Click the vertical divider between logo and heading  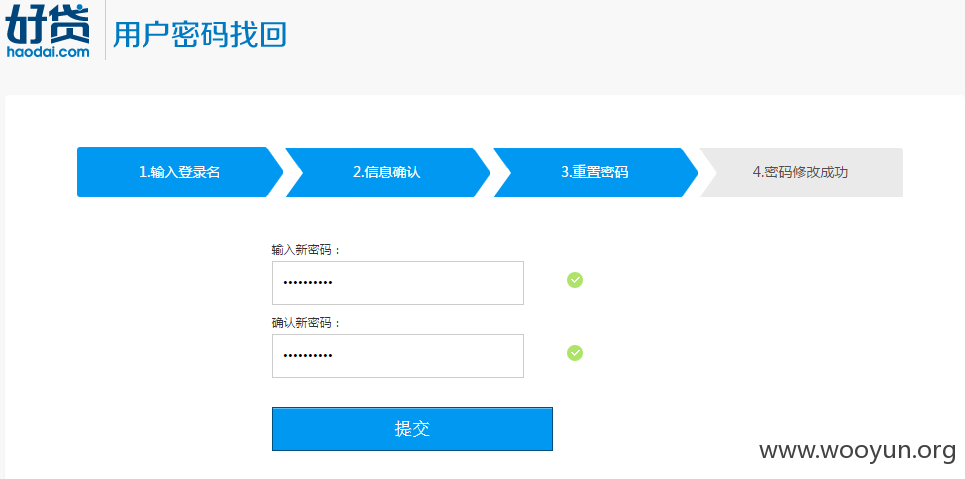tap(105, 30)
